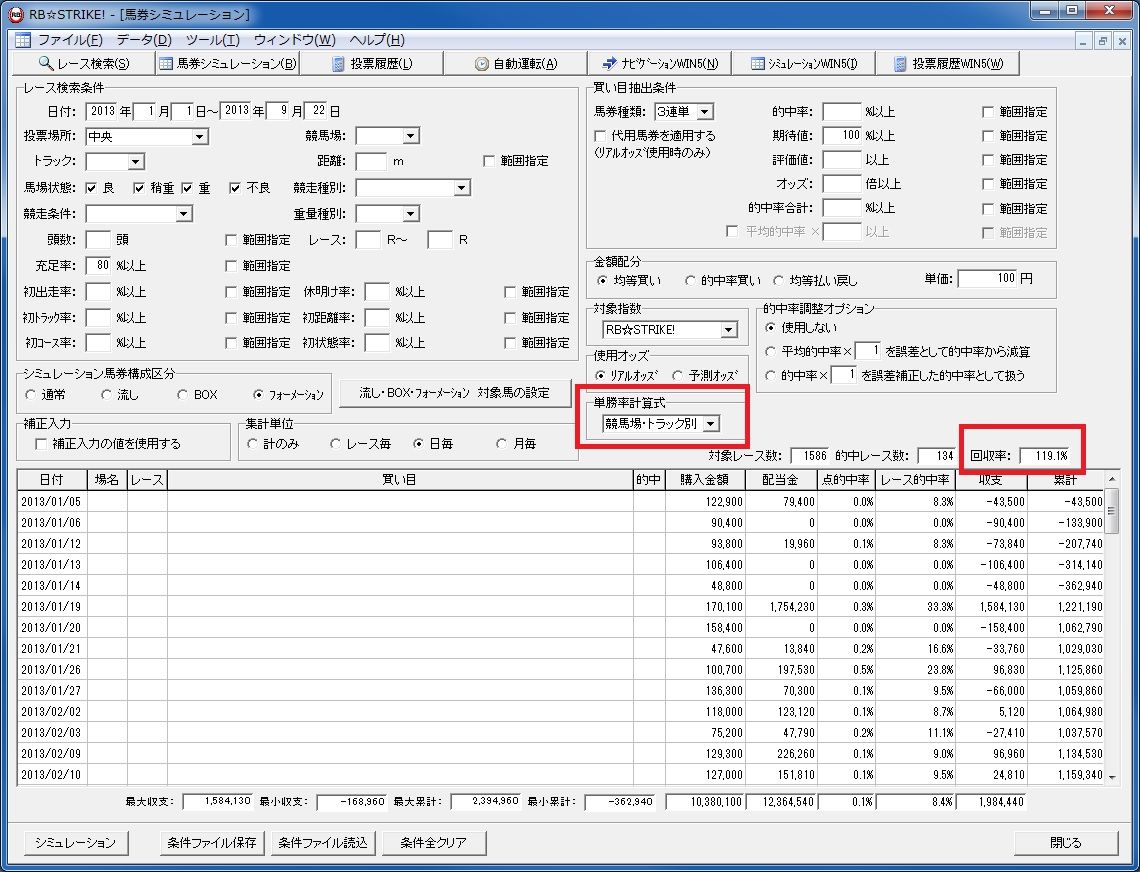Open the シミュレーションWIN5(I) toolbar tab

click(x=803, y=63)
